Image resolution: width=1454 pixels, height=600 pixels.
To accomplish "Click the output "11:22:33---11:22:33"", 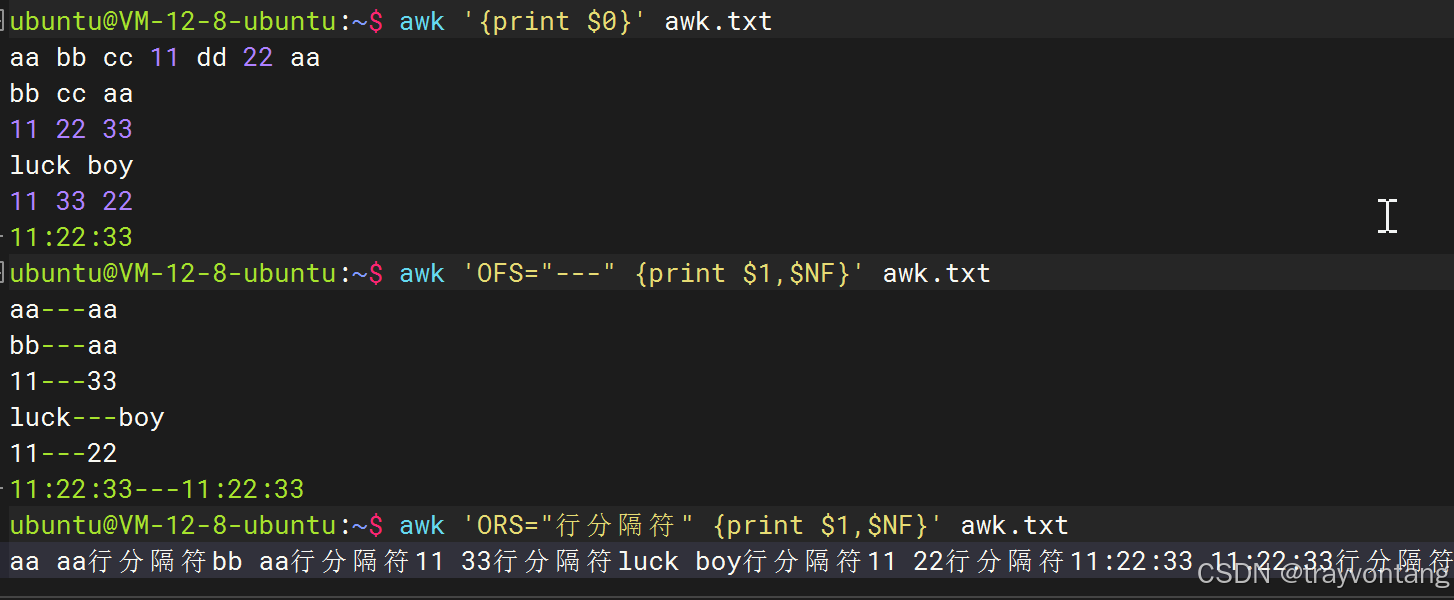I will [x=157, y=490].
